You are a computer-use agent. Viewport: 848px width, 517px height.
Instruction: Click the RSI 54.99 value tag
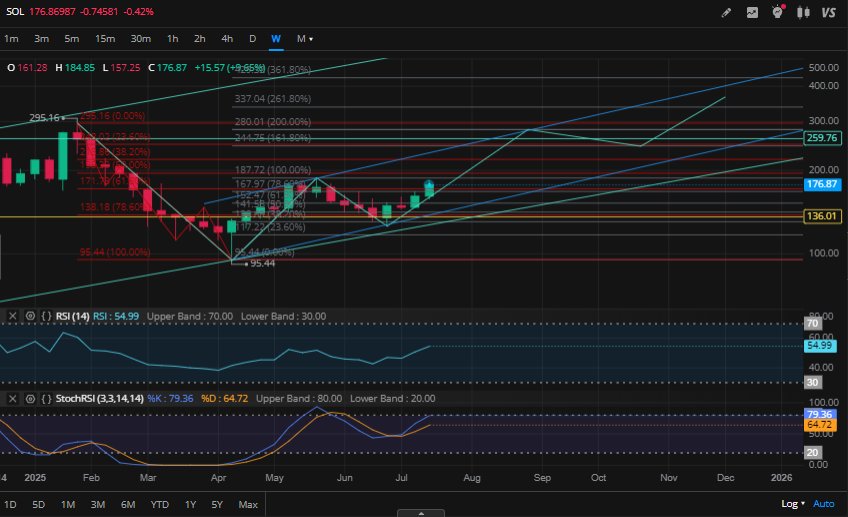click(x=820, y=346)
